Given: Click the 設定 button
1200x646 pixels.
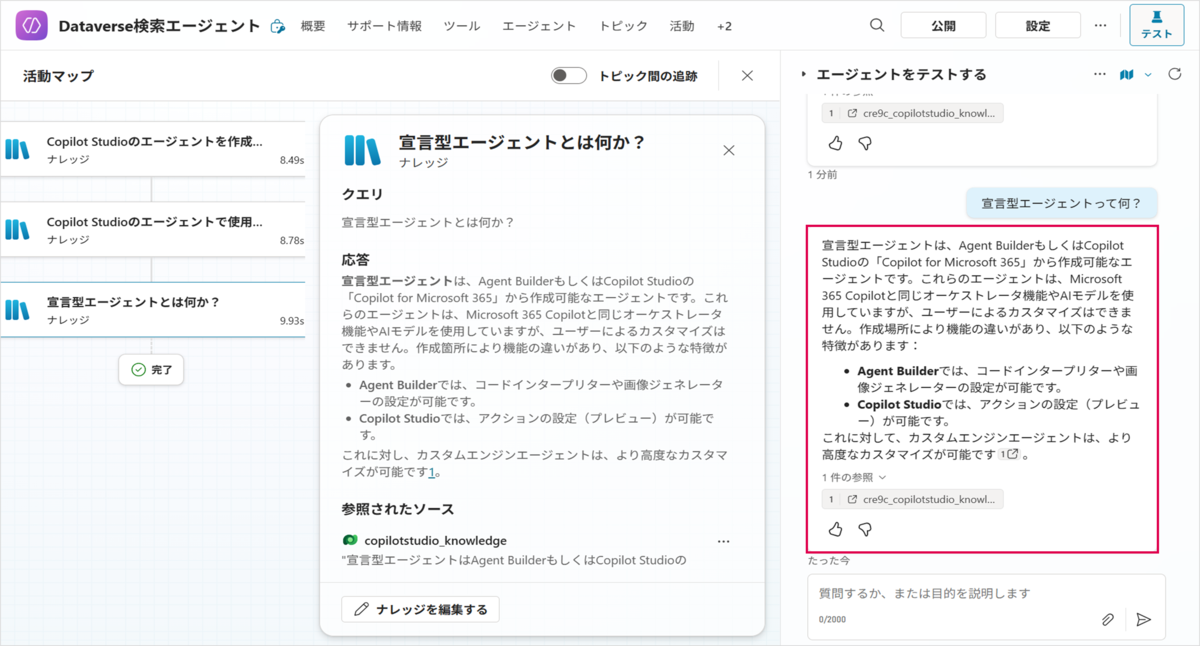Looking at the screenshot, I should click(1038, 25).
